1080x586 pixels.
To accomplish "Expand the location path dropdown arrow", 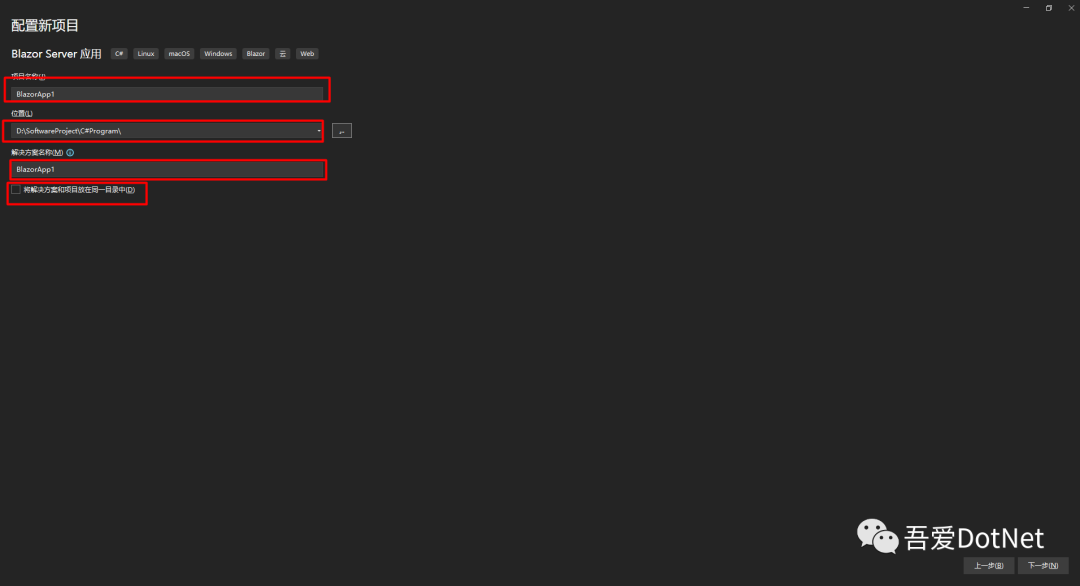I will coord(318,131).
